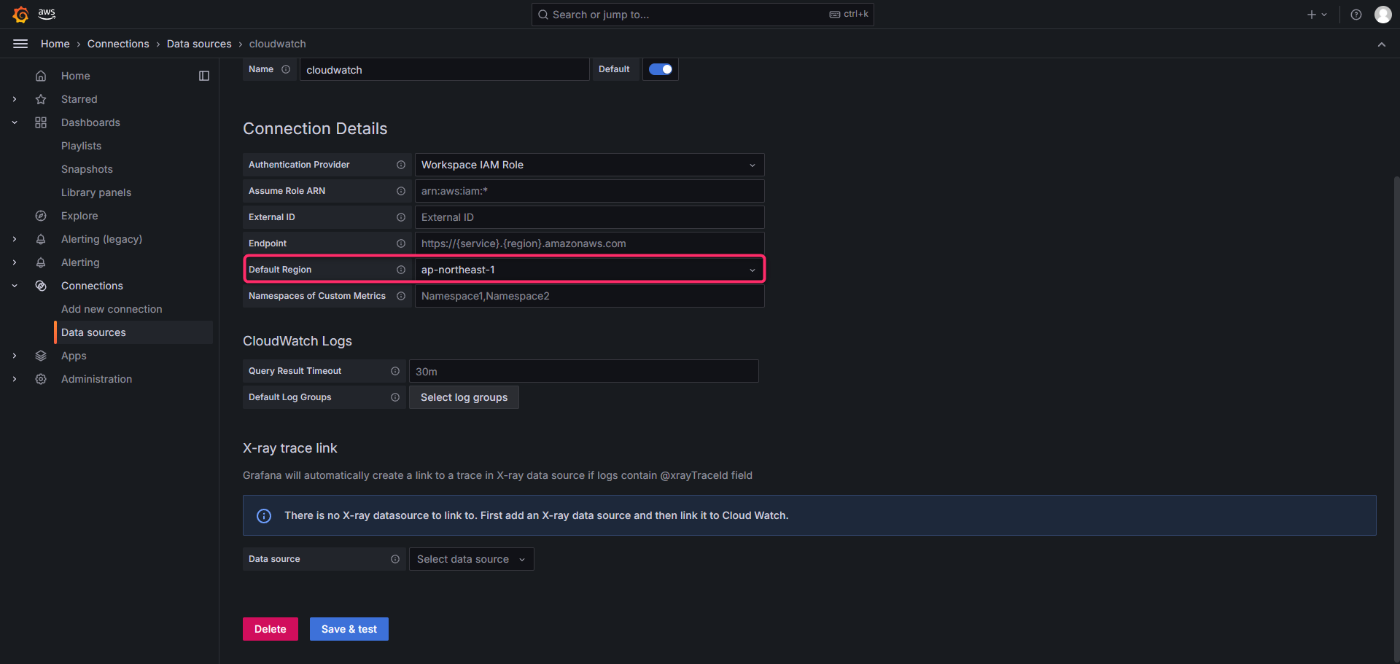The height and width of the screenshot is (664, 1400).
Task: Toggle the Default data source switch
Action: point(661,69)
